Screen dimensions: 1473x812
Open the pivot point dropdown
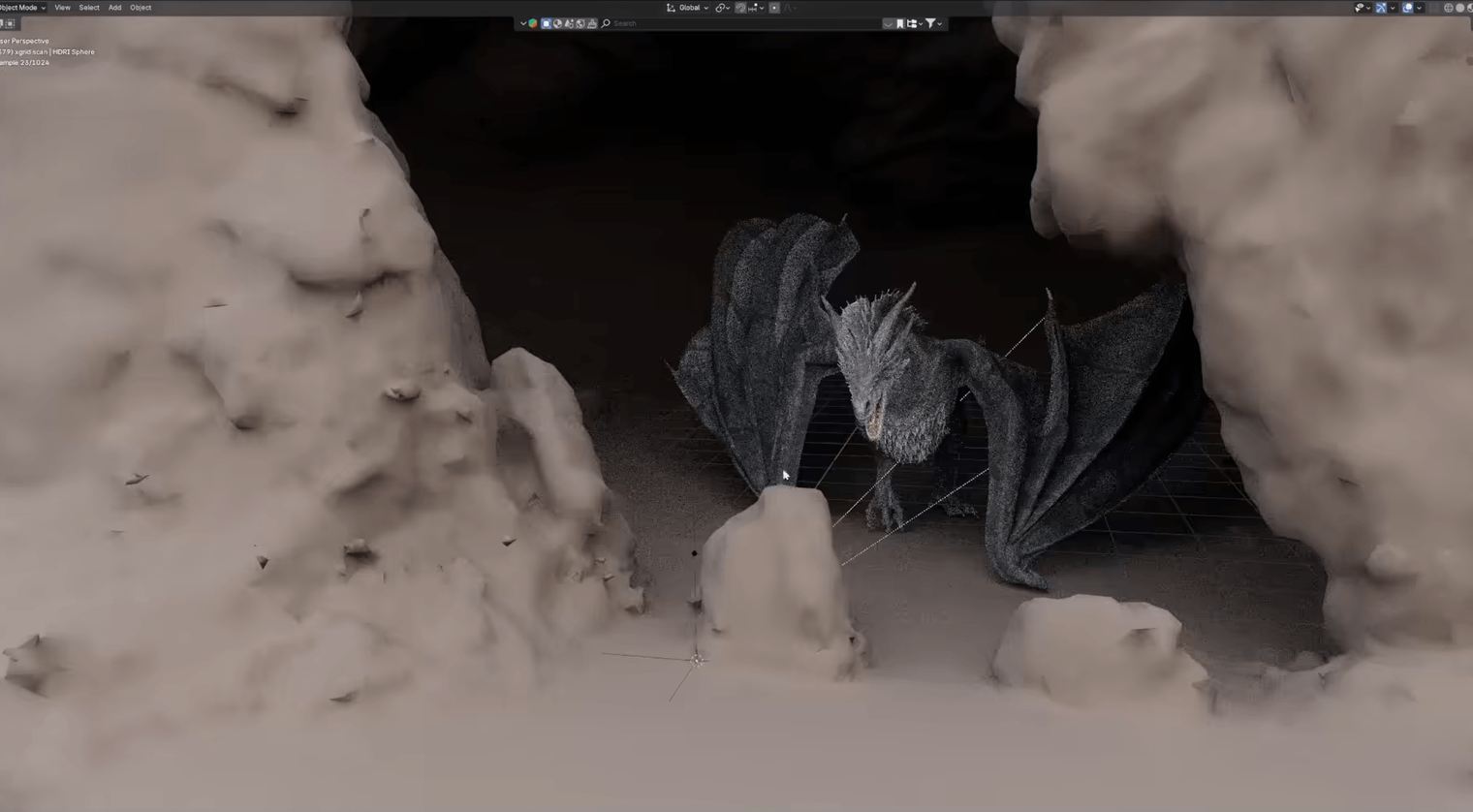point(723,8)
